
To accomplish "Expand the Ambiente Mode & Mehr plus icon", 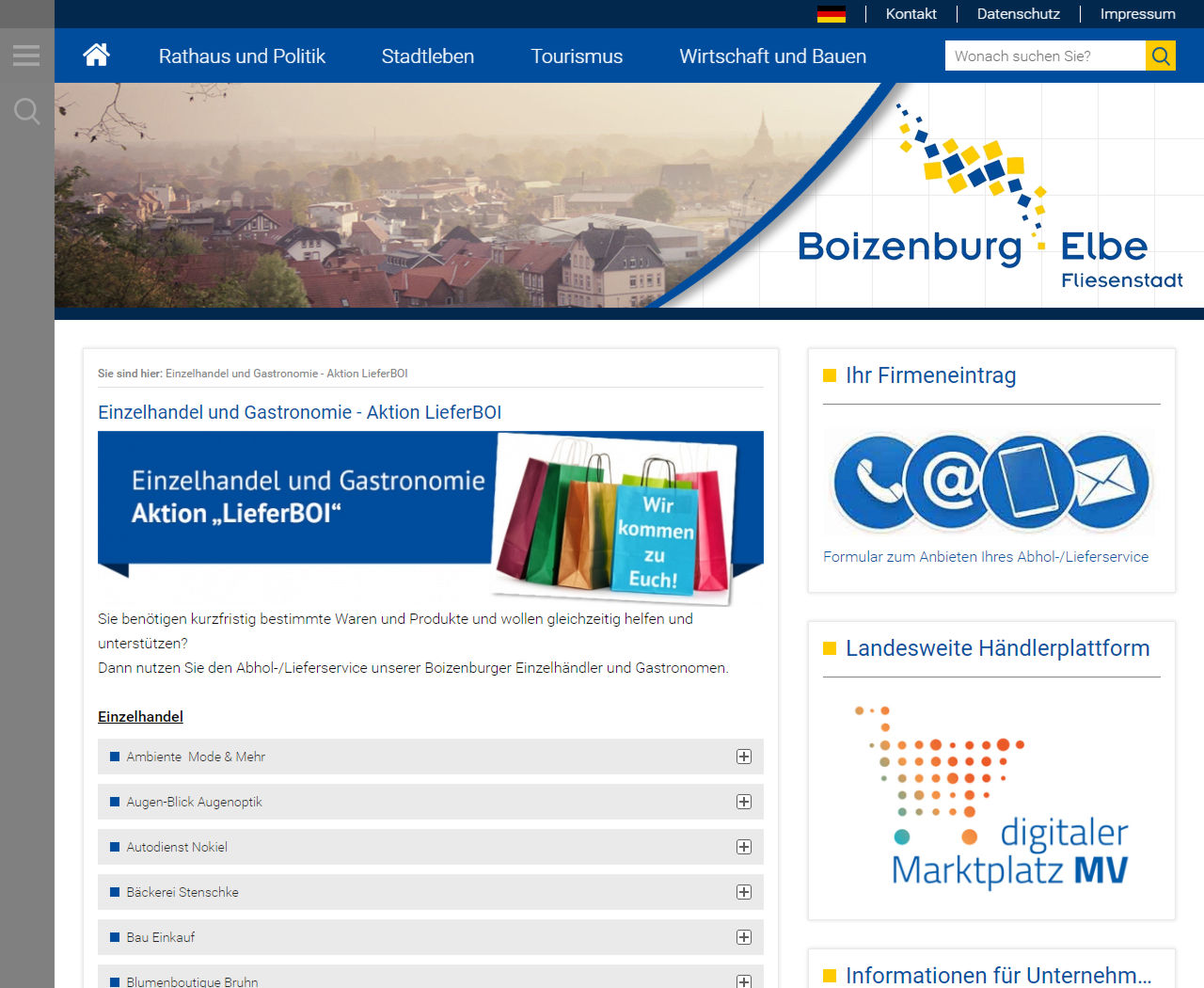I will coord(744,757).
